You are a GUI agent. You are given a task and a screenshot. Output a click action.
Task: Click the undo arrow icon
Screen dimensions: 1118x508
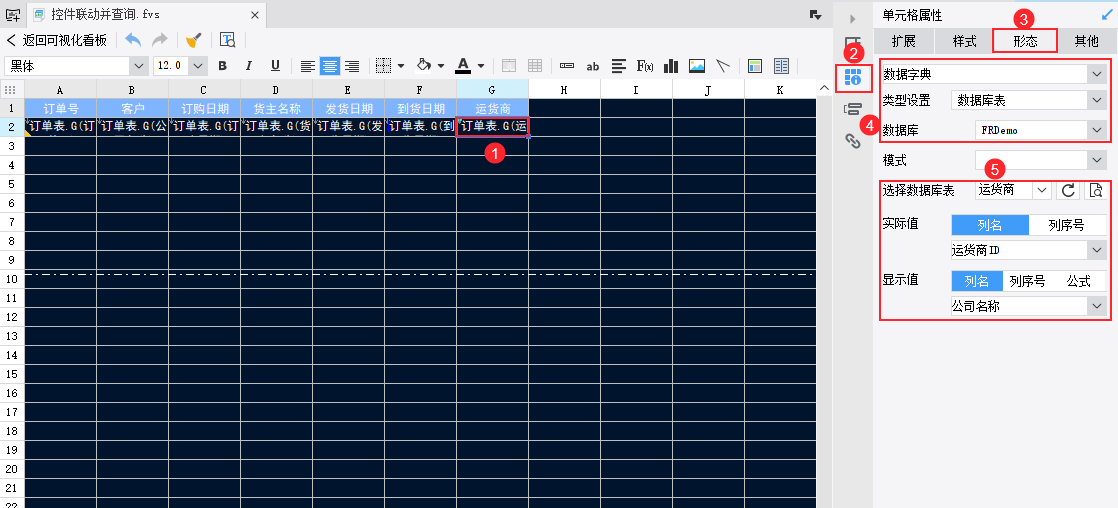pyautogui.click(x=133, y=40)
